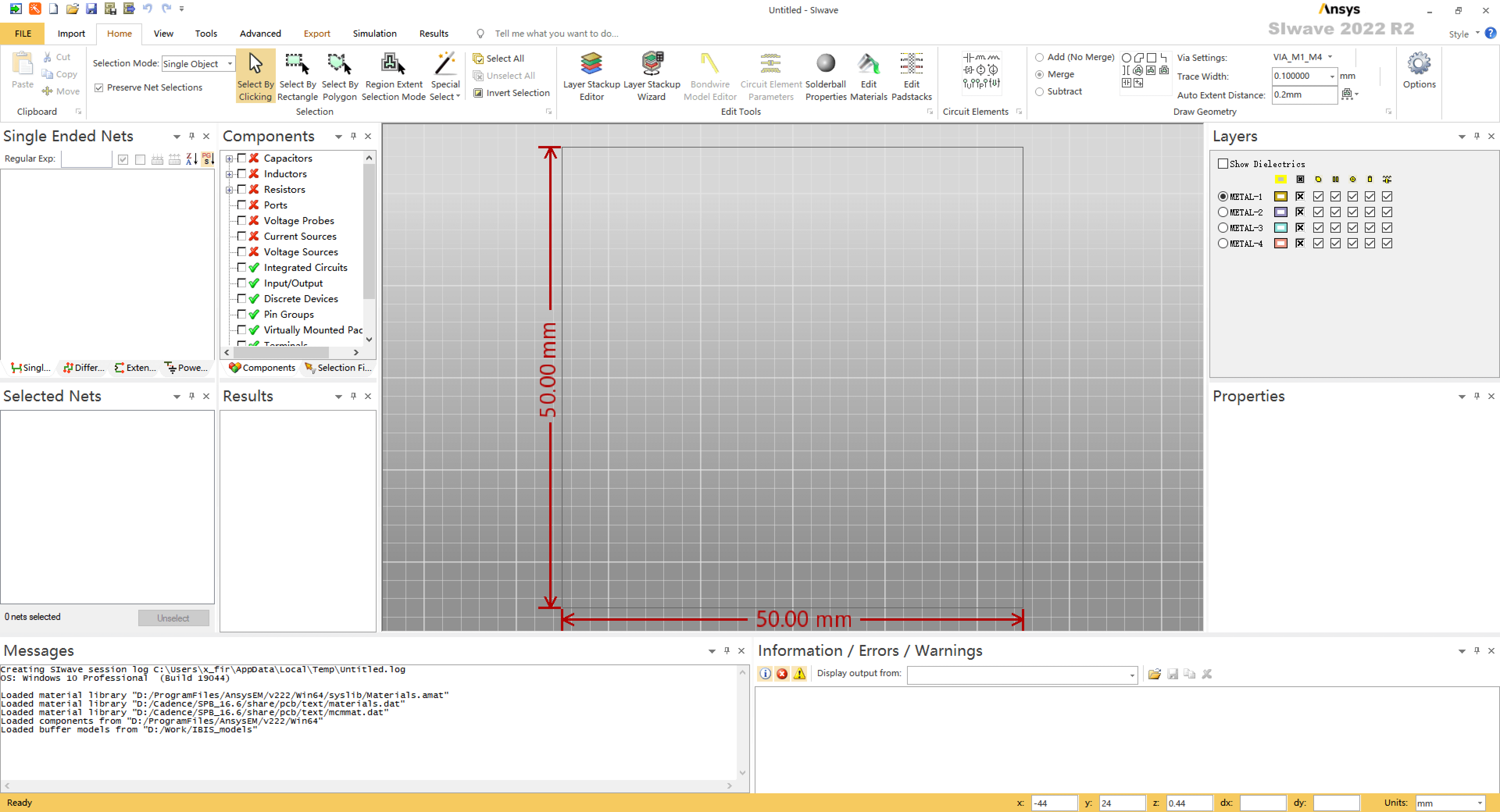
Task: Open the Simulation menu
Action: click(x=374, y=33)
